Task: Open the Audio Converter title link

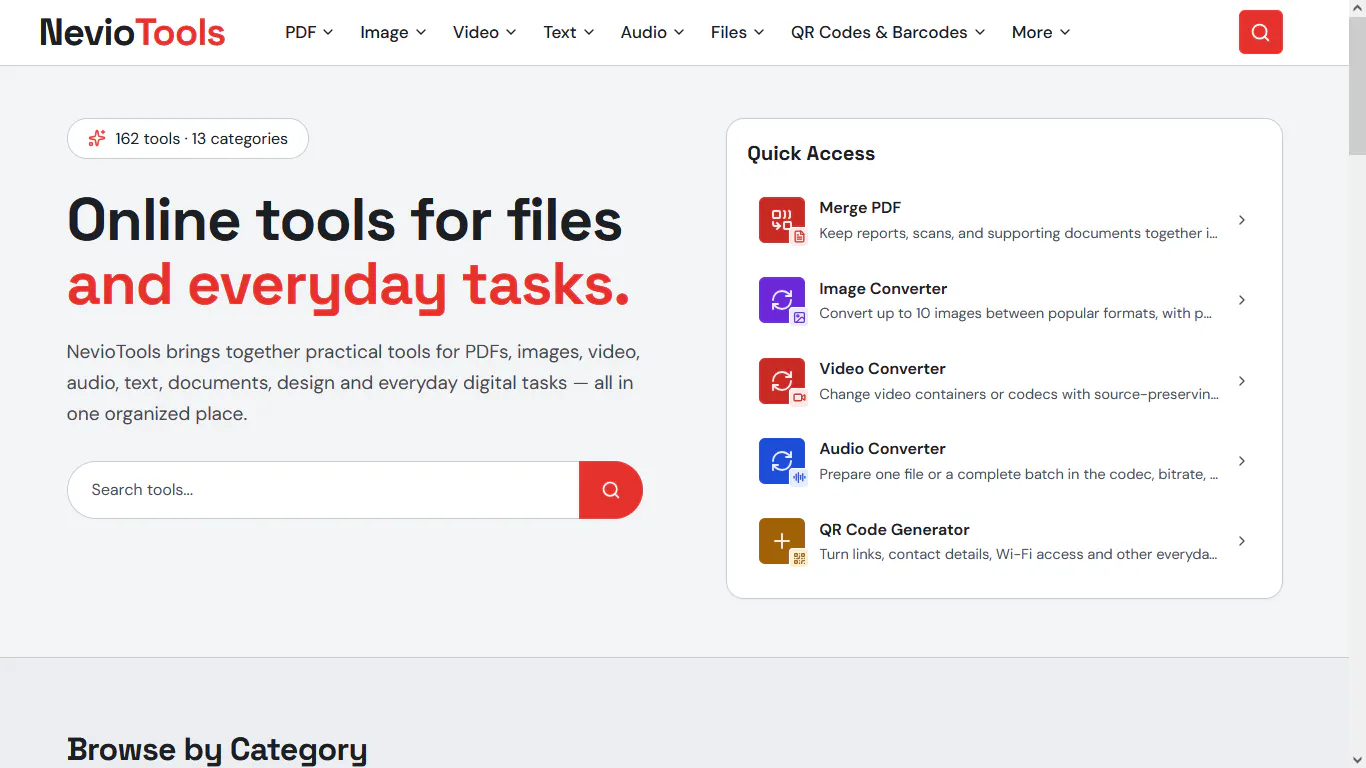Action: click(882, 449)
